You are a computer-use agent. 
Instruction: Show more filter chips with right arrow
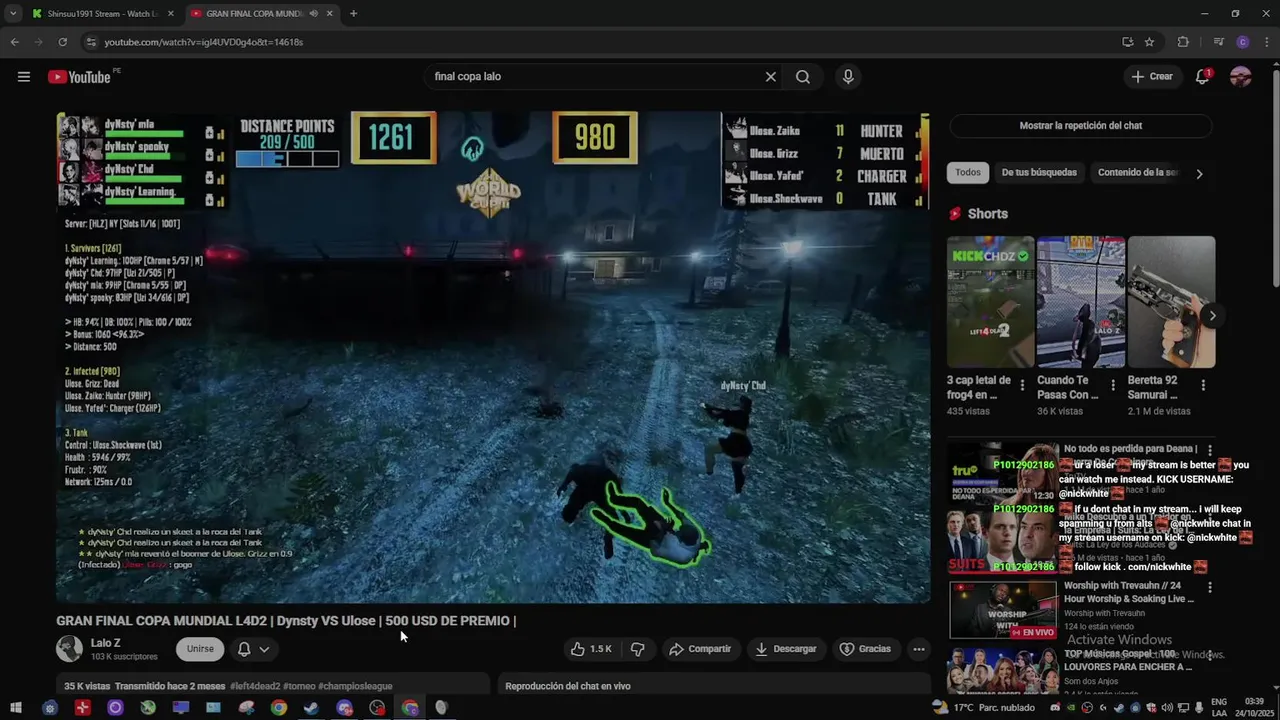point(1199,173)
